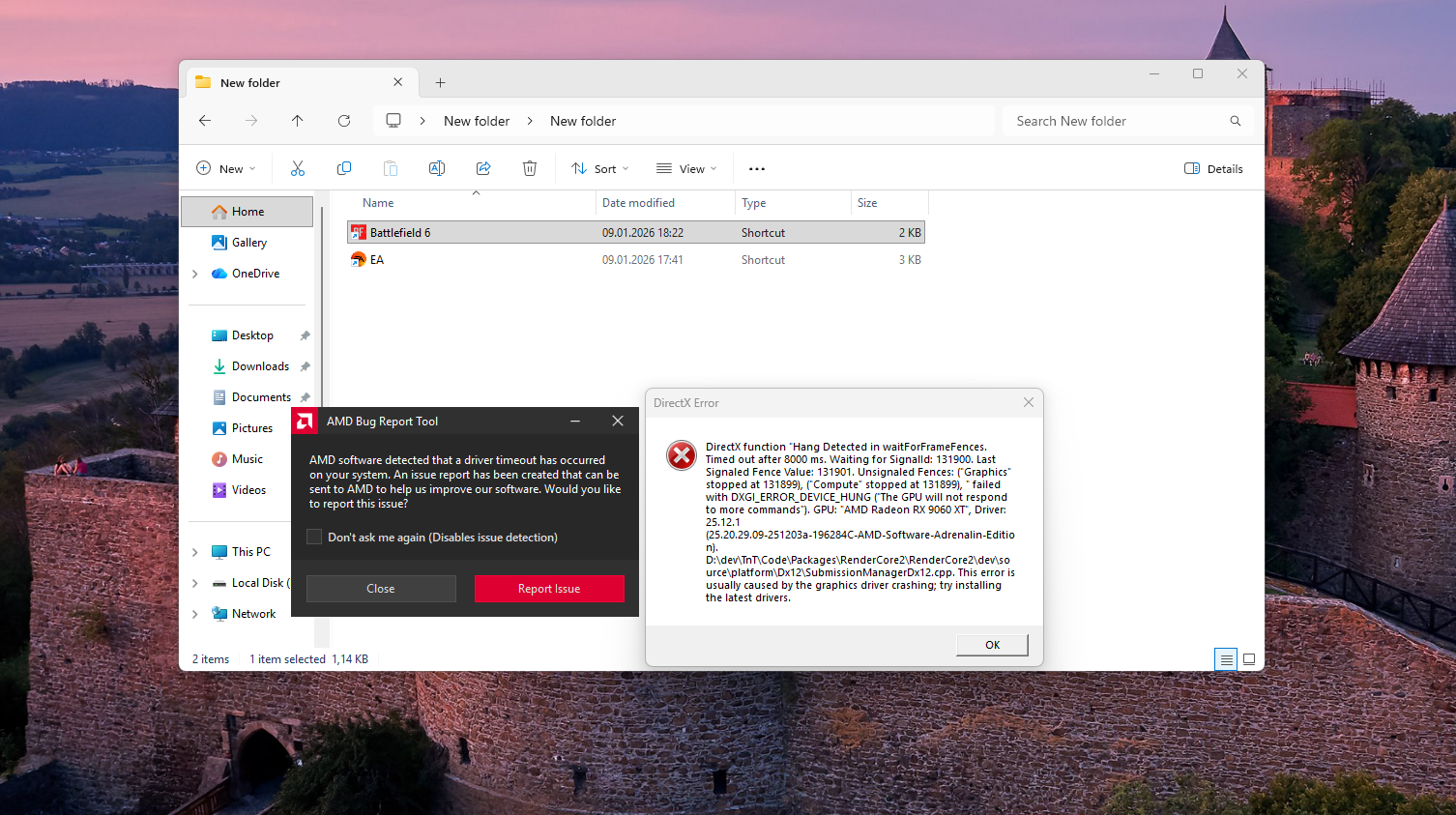Open the Sort dropdown
Screen dimensions: 1456x815
point(600,168)
